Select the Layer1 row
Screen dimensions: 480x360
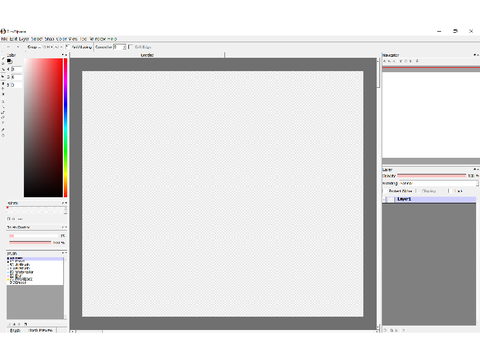click(x=429, y=199)
